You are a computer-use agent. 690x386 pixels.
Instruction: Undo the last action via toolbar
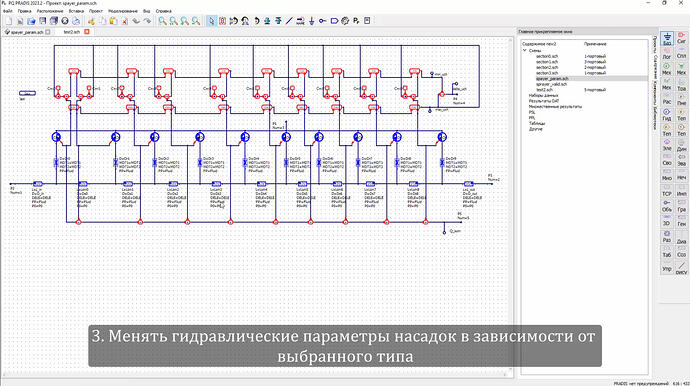point(136,21)
